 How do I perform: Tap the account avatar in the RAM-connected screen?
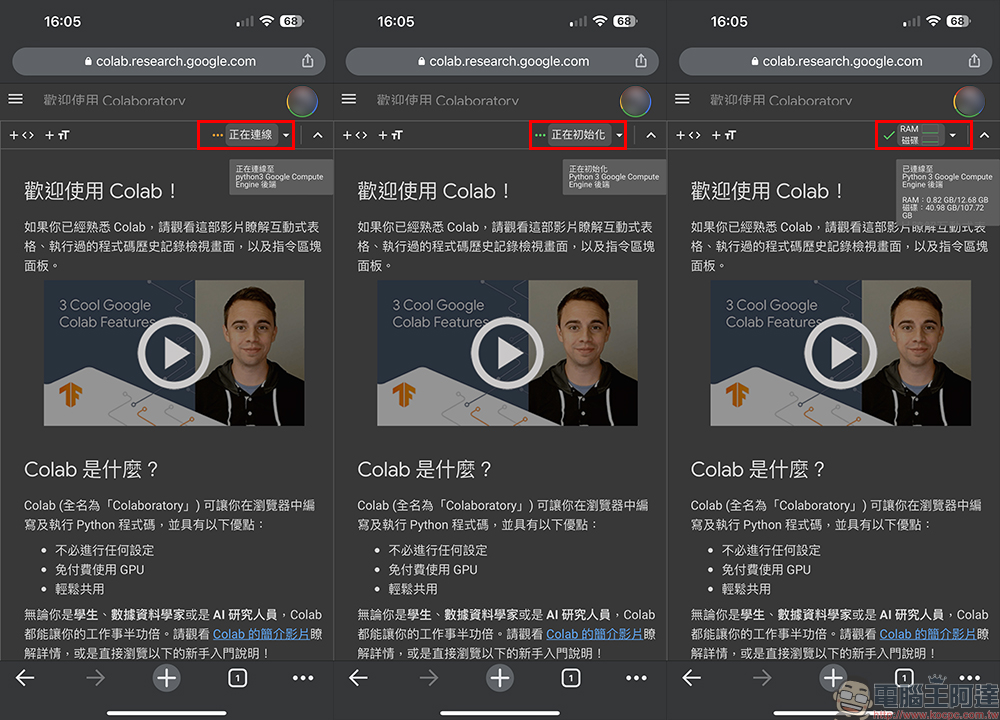(x=969, y=101)
